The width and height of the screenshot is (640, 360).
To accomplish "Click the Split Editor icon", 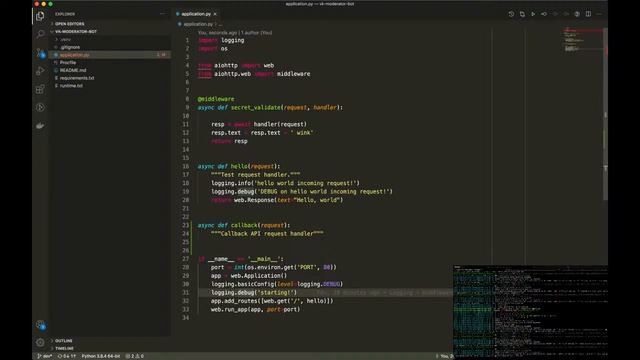I will point(588,14).
